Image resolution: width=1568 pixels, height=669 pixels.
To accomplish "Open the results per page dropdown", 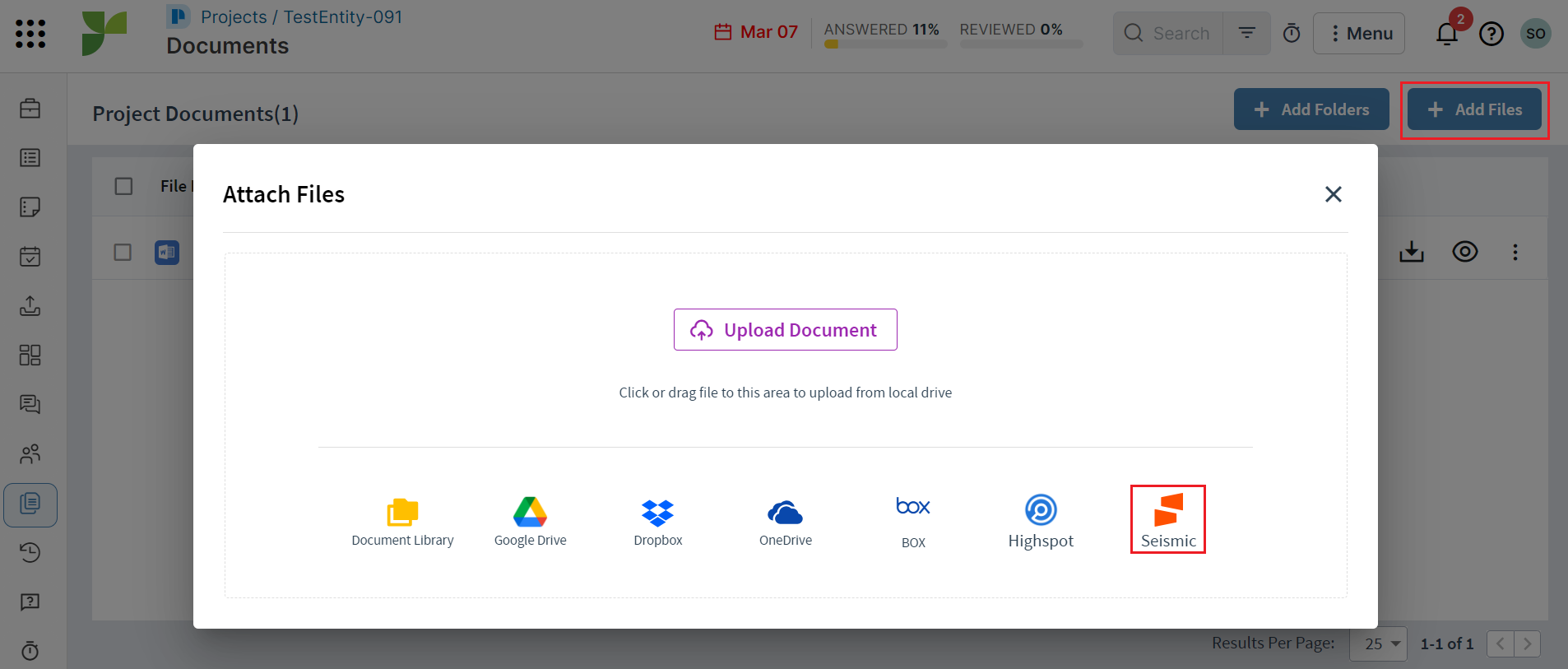I will (x=1379, y=643).
